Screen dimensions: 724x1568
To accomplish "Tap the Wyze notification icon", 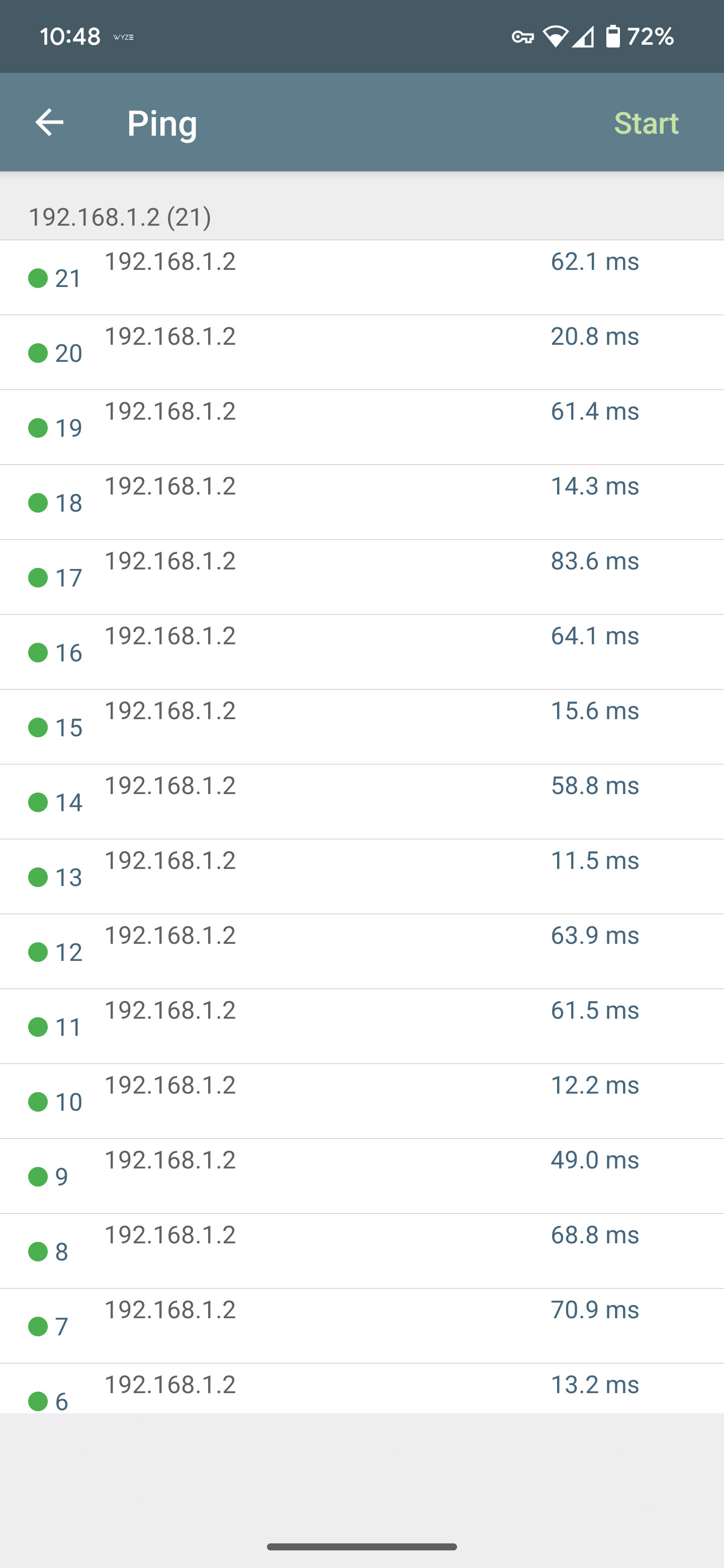I will [124, 37].
